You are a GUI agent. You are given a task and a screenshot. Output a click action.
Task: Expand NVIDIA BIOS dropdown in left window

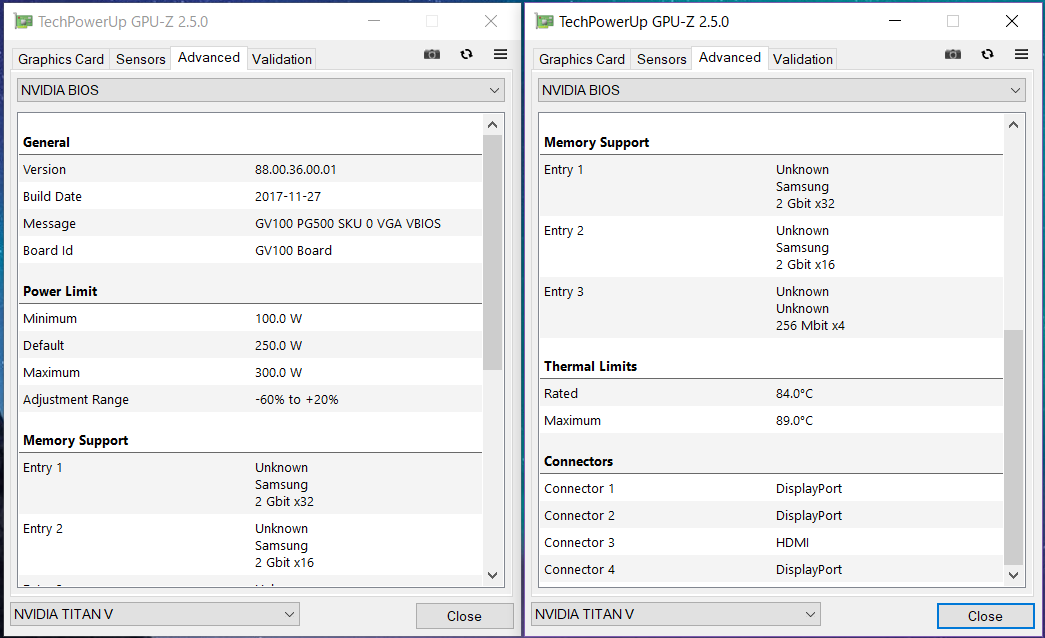pos(261,90)
